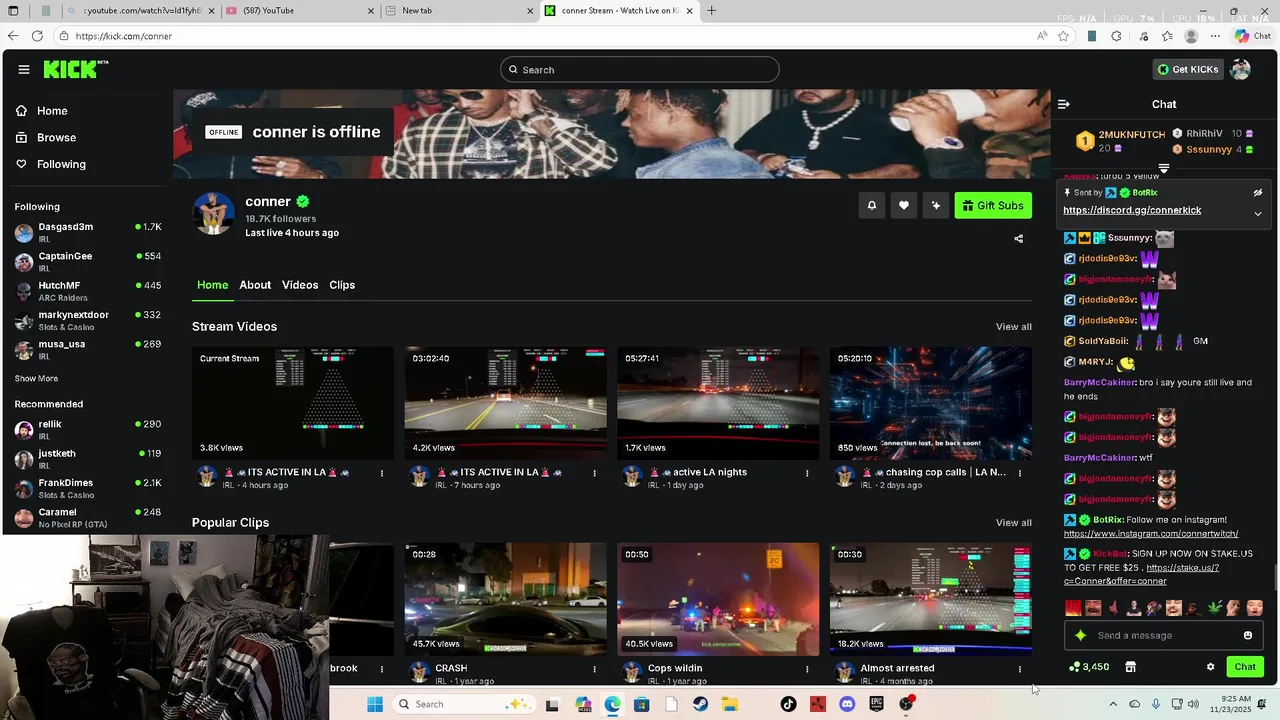Open the user avatar menu in the top bar
1280x720 pixels.
point(1240,69)
